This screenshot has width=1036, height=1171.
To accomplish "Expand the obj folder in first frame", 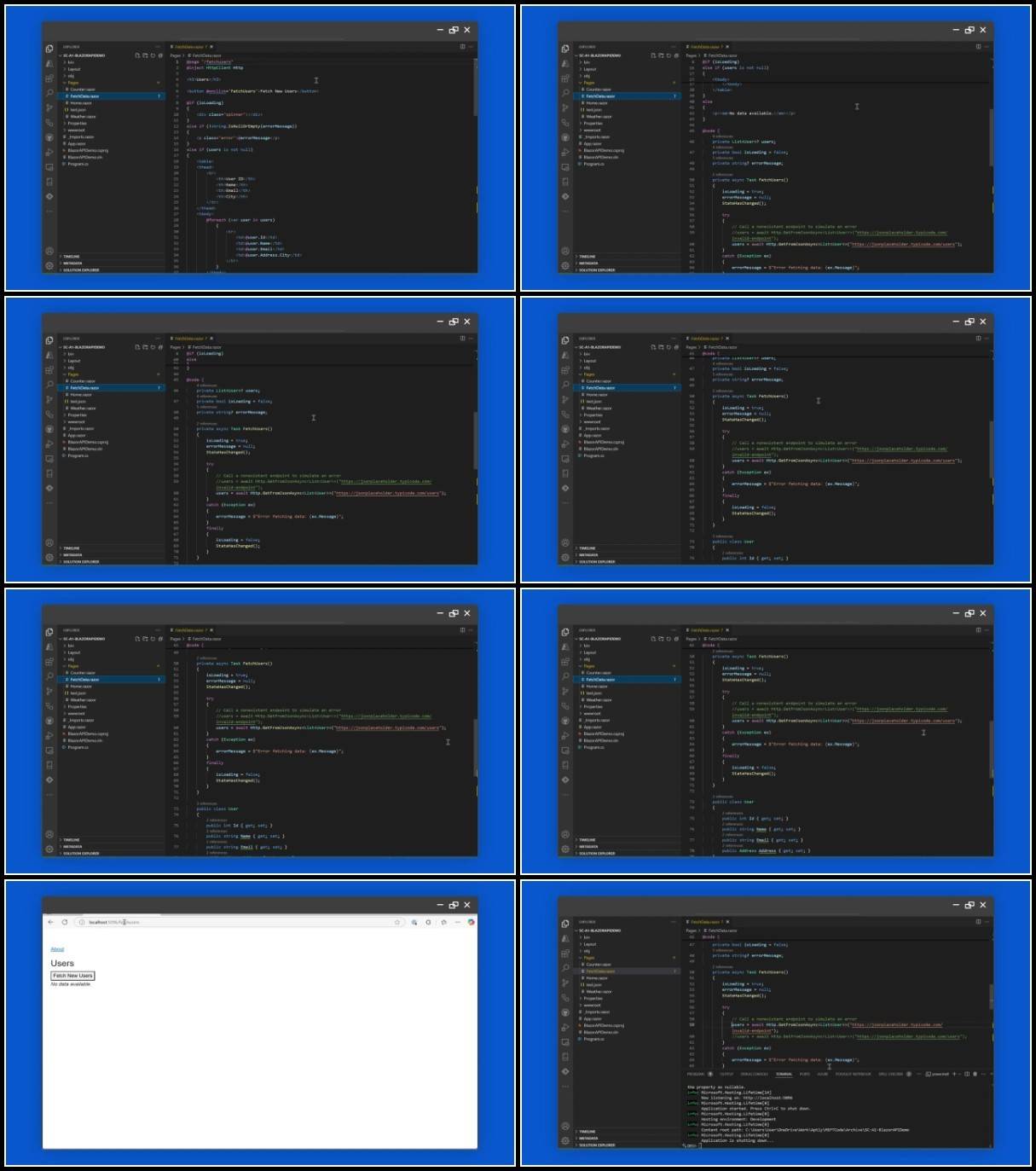I will click(x=113, y=76).
